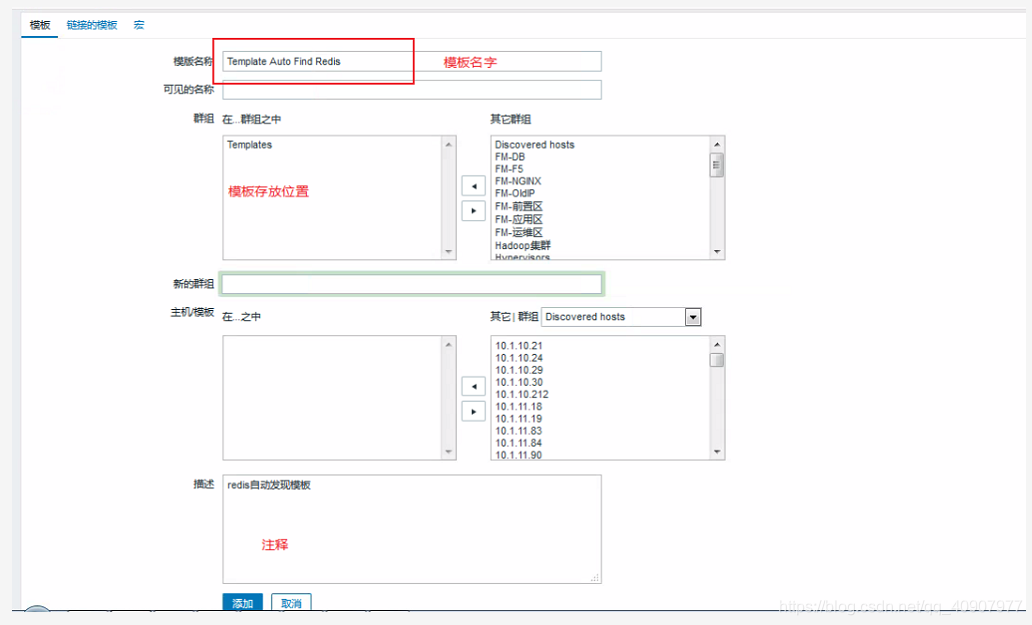
Task: Click scroll-down arrow of 其它群组 list
Action: [717, 251]
